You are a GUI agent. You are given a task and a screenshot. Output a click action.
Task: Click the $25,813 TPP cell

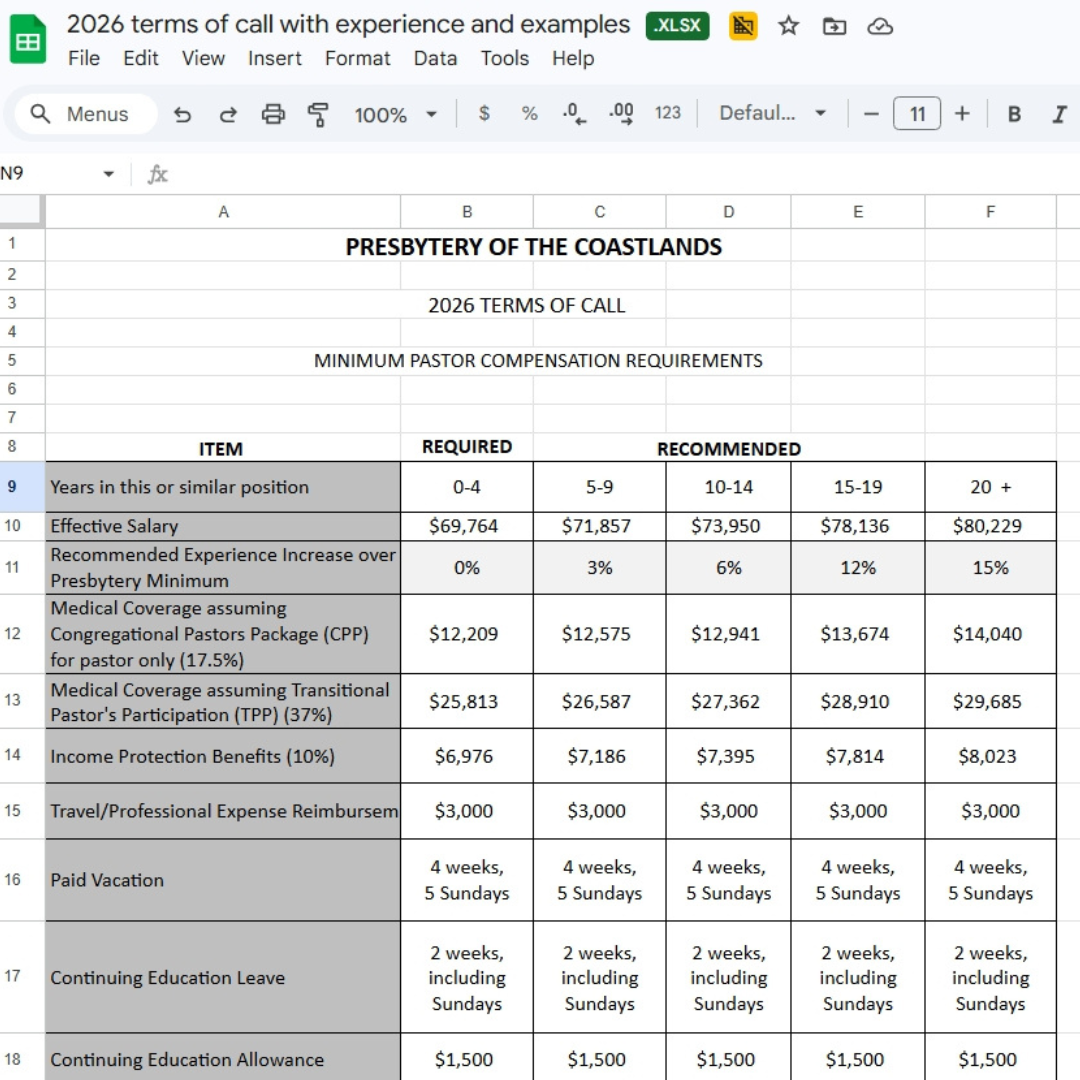pyautogui.click(x=467, y=701)
